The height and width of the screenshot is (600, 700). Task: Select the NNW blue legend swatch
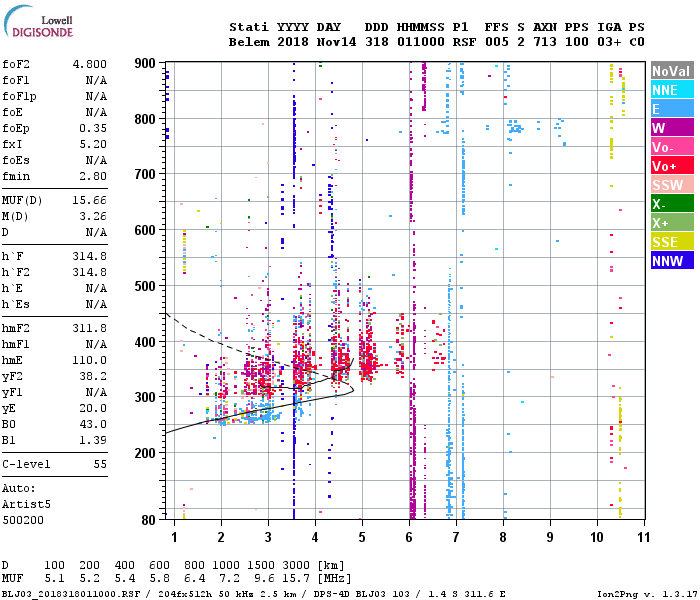(672, 260)
